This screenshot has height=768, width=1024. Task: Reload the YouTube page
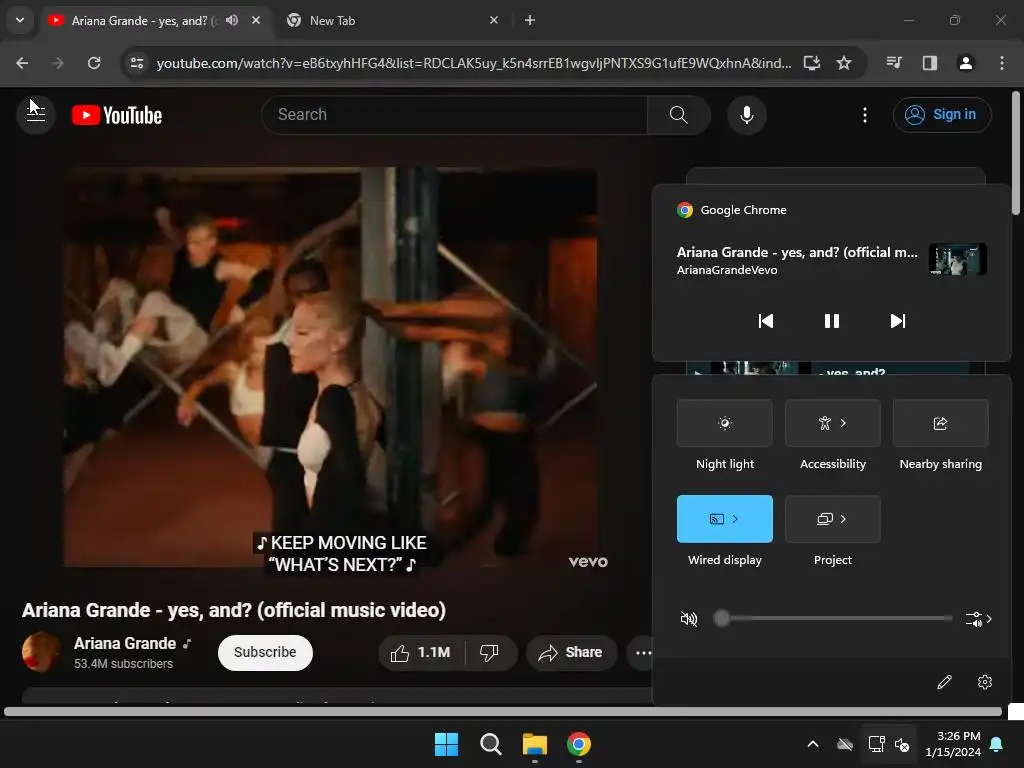(x=94, y=63)
